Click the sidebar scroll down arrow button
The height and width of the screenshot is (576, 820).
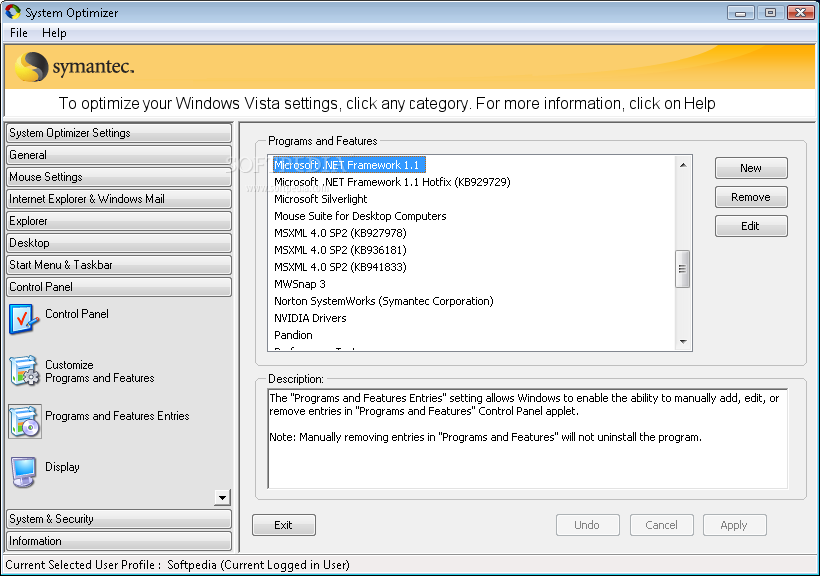222,498
